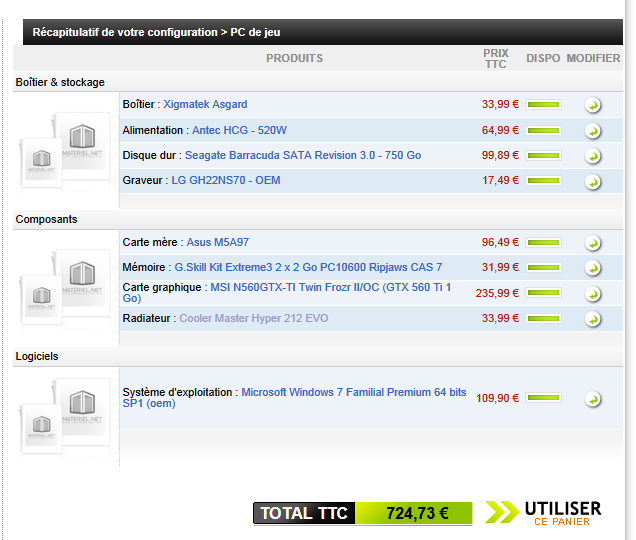This screenshot has height=540, width=636.
Task: Click the modify icon for Asus M5A97 motherboard
Action: (593, 243)
